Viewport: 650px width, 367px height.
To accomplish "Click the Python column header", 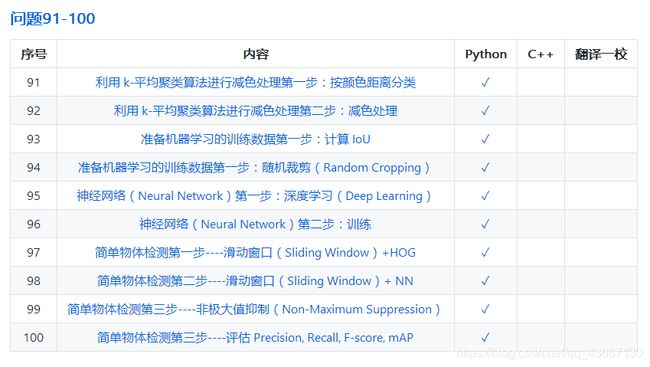I will (486, 54).
